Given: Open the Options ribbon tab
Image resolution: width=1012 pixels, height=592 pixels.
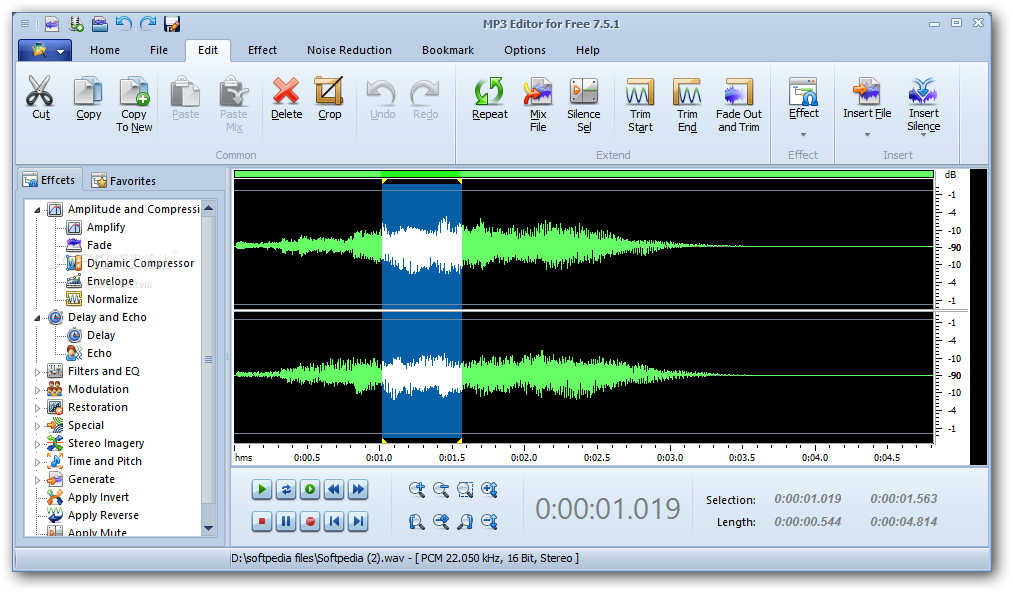Looking at the screenshot, I should tap(525, 50).
